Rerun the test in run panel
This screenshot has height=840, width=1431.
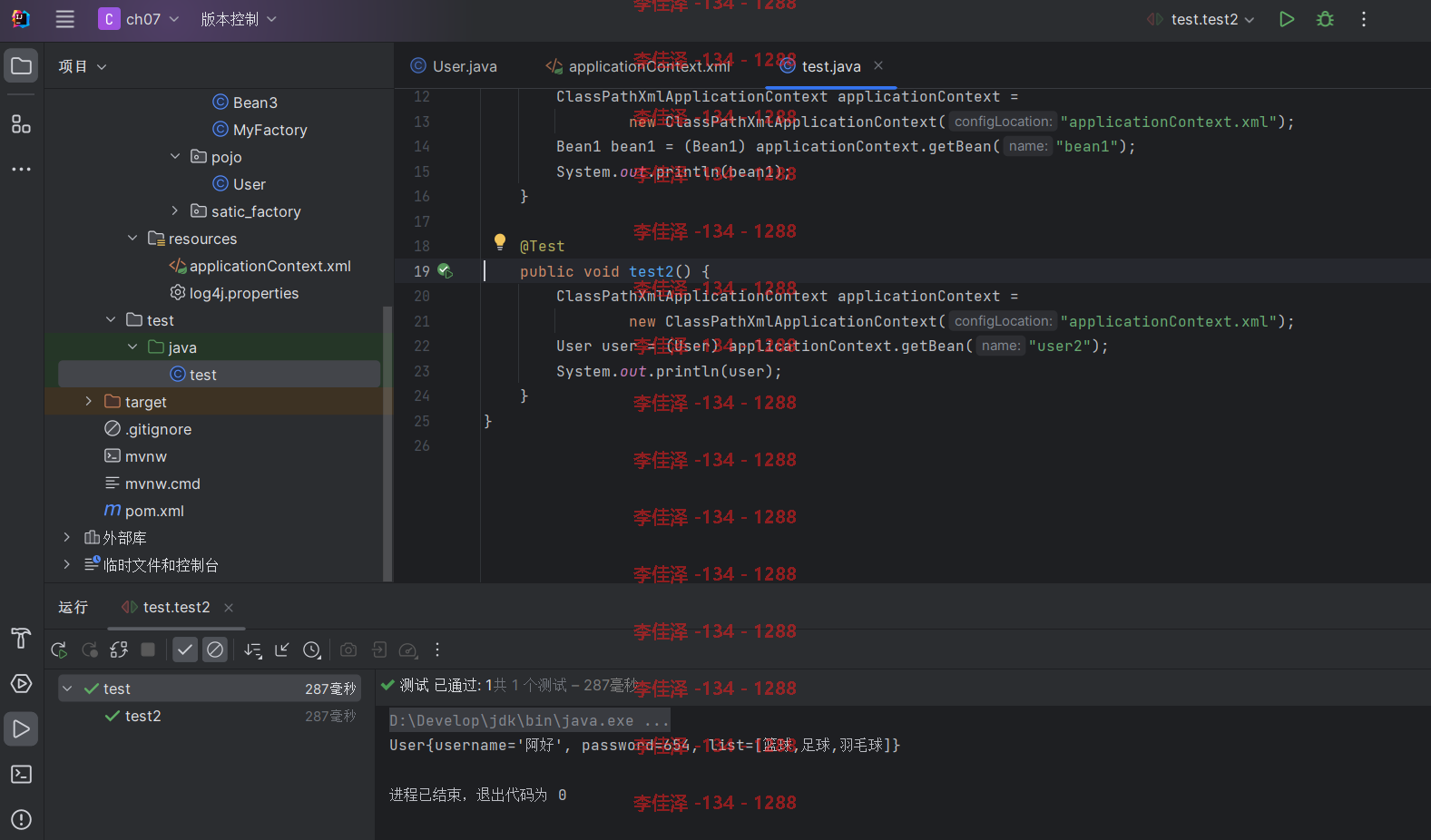coord(59,650)
